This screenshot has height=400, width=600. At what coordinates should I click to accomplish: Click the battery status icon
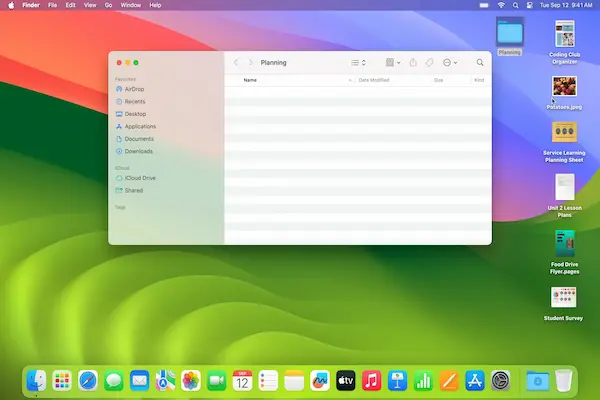484,5
